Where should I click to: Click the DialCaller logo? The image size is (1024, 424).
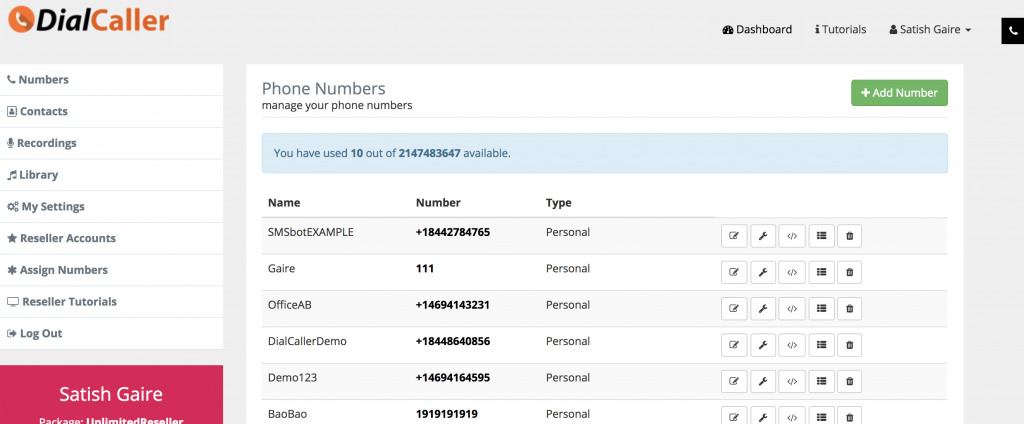click(x=89, y=20)
